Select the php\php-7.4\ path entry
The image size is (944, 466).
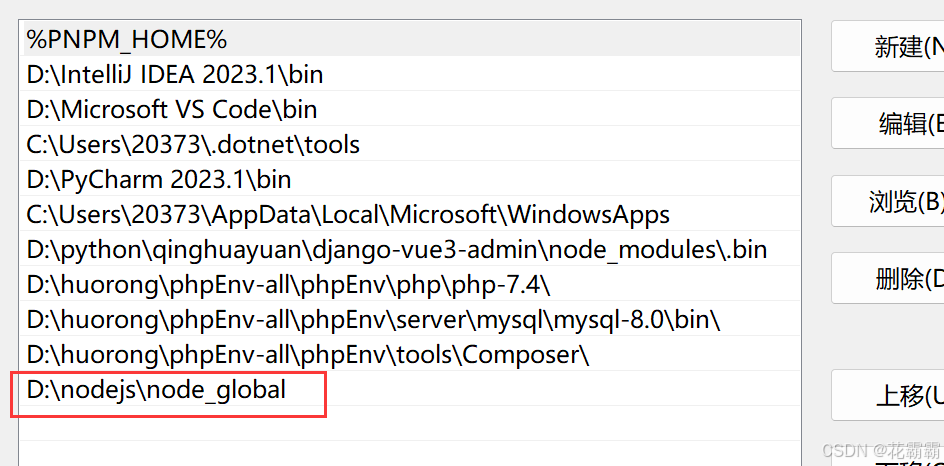coord(411,284)
